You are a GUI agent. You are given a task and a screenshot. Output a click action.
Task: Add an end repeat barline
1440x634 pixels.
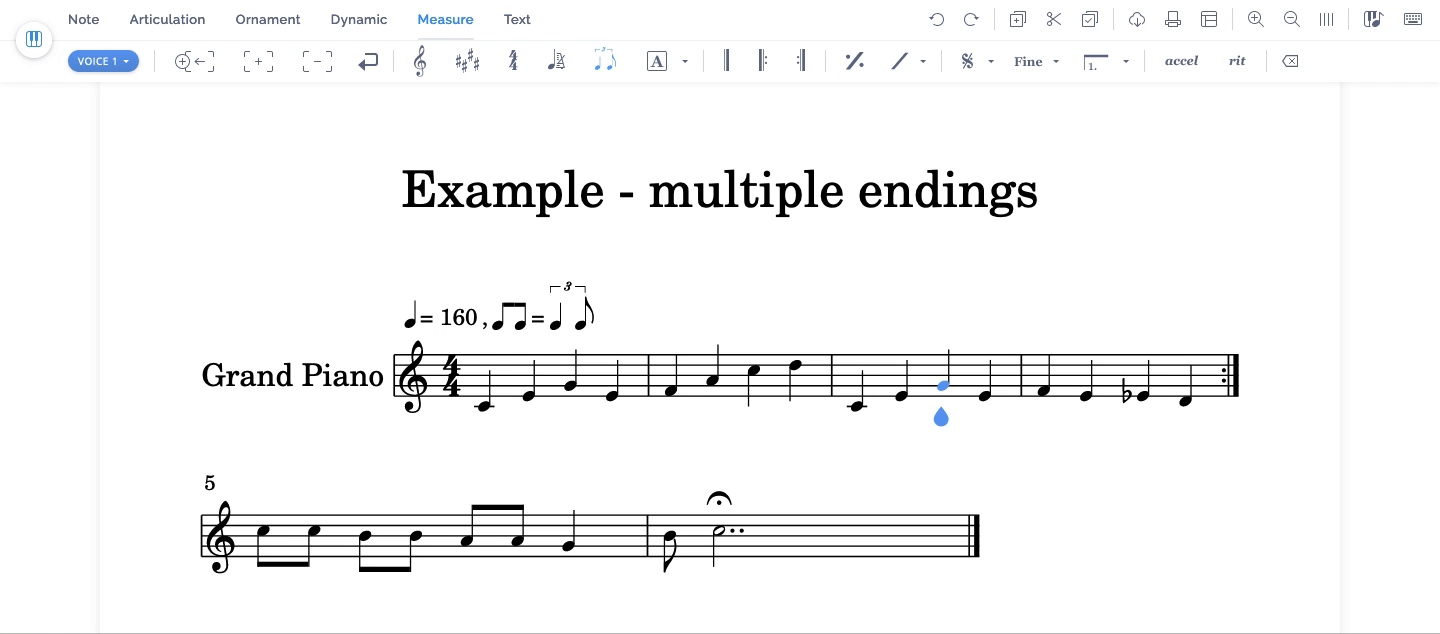tap(800, 61)
